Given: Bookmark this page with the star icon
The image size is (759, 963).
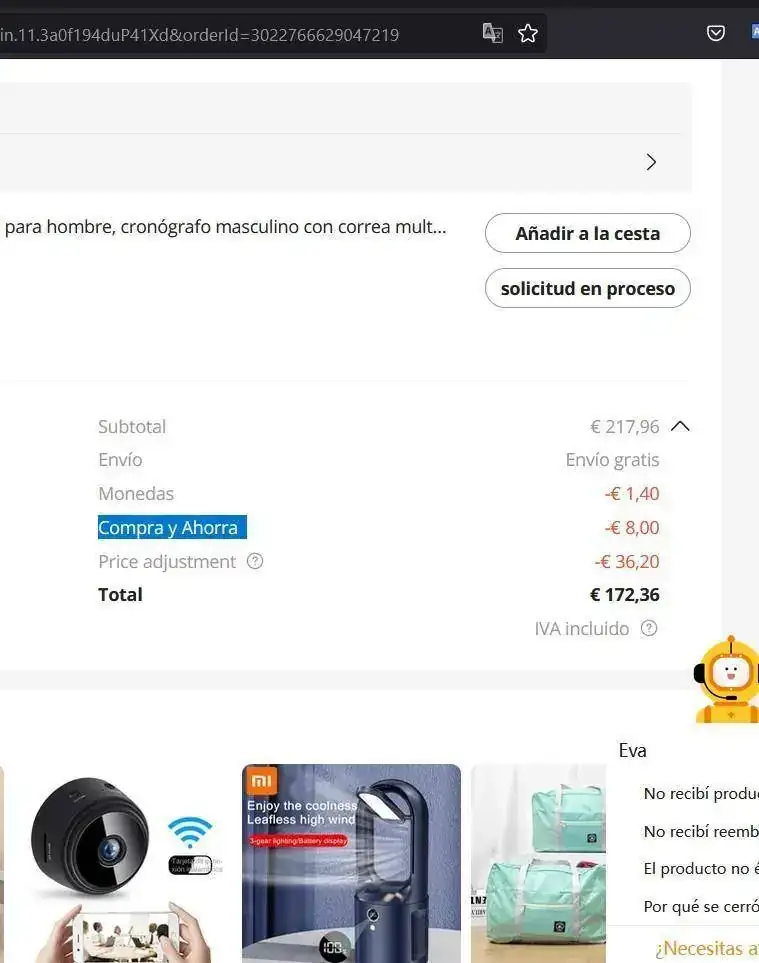Looking at the screenshot, I should click(527, 33).
